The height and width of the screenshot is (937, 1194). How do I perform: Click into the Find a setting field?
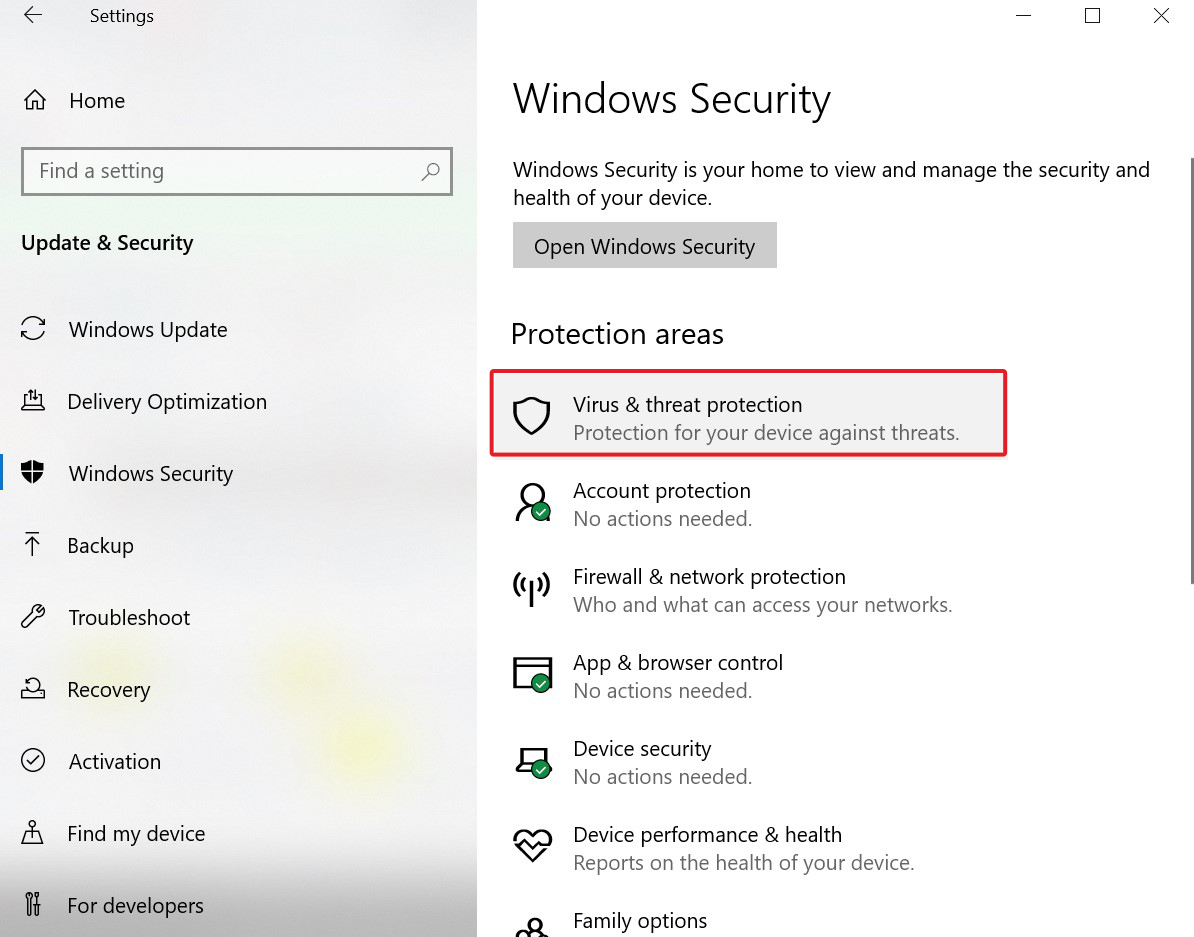click(220, 171)
